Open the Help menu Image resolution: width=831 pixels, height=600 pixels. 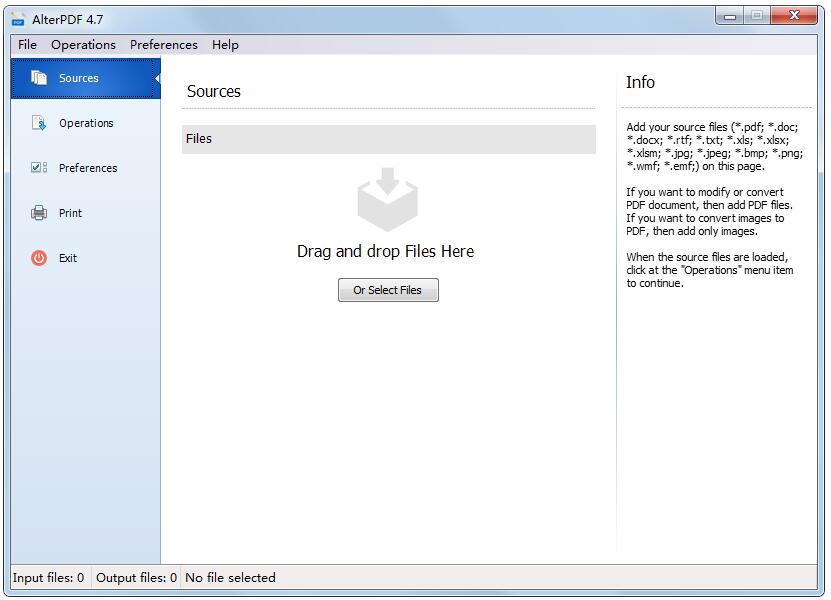pyautogui.click(x=225, y=44)
